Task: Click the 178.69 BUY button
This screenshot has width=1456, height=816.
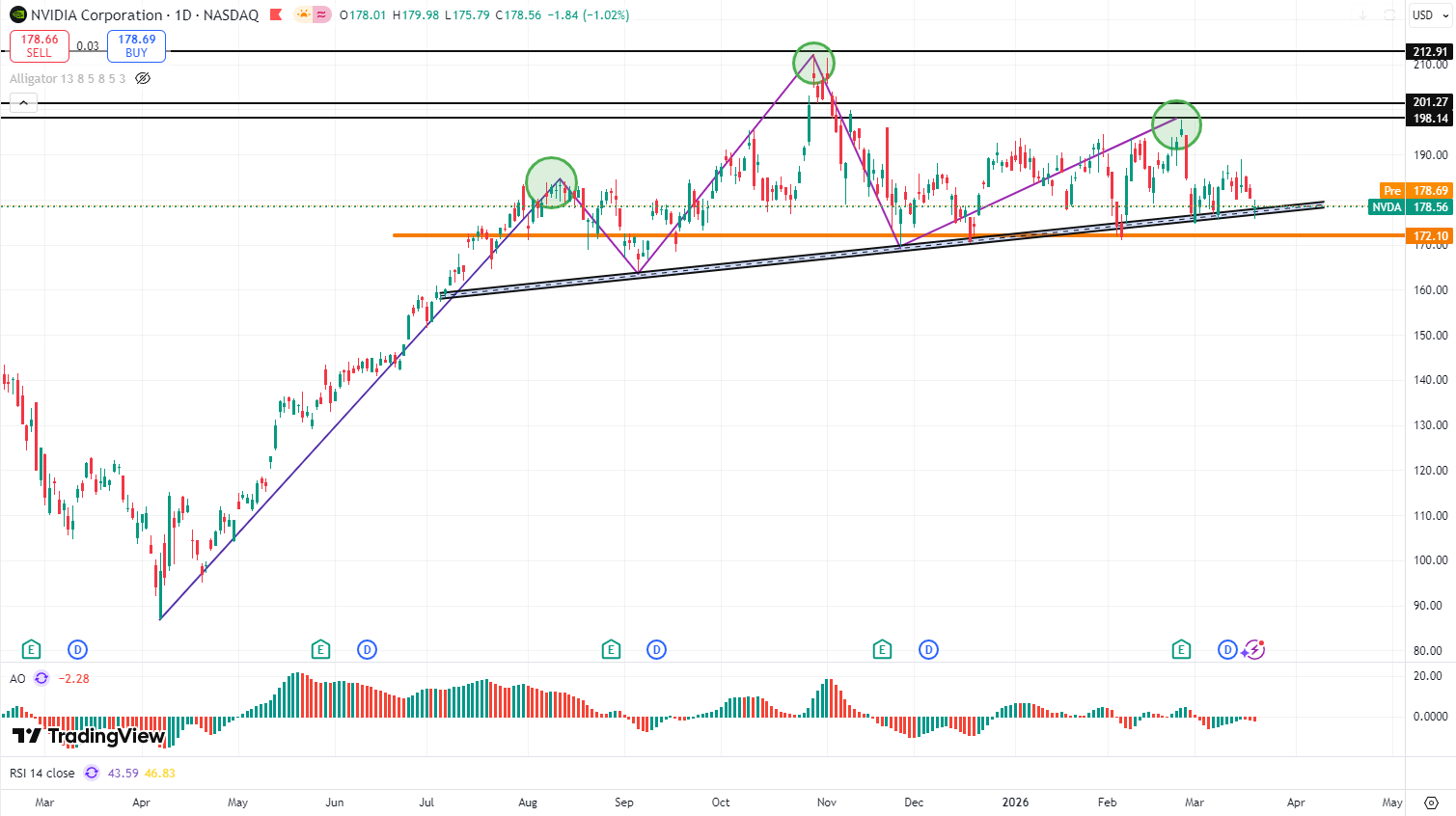Action: point(136,45)
